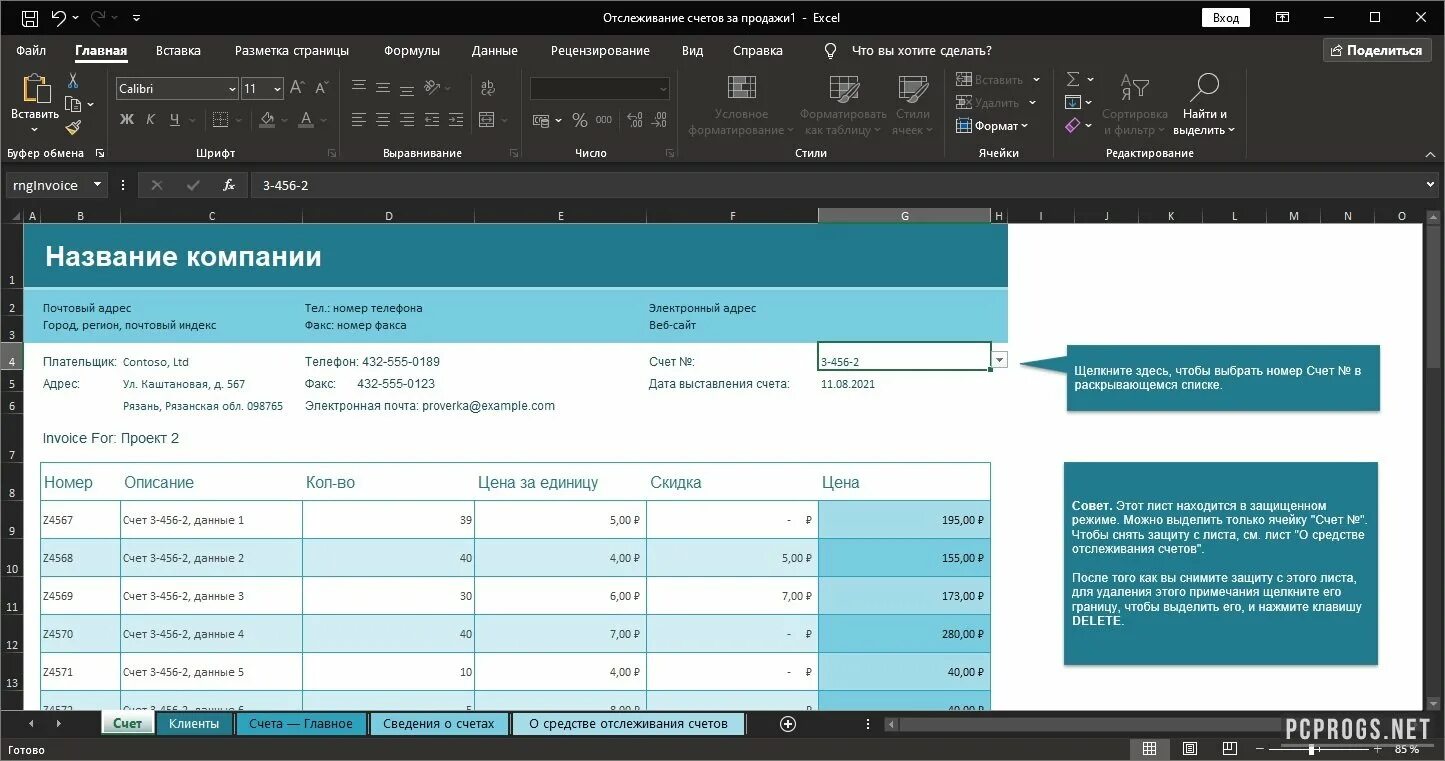This screenshot has height=761, width=1445.
Task: Click the formula bar showing 3-456-2
Action: click(x=835, y=185)
